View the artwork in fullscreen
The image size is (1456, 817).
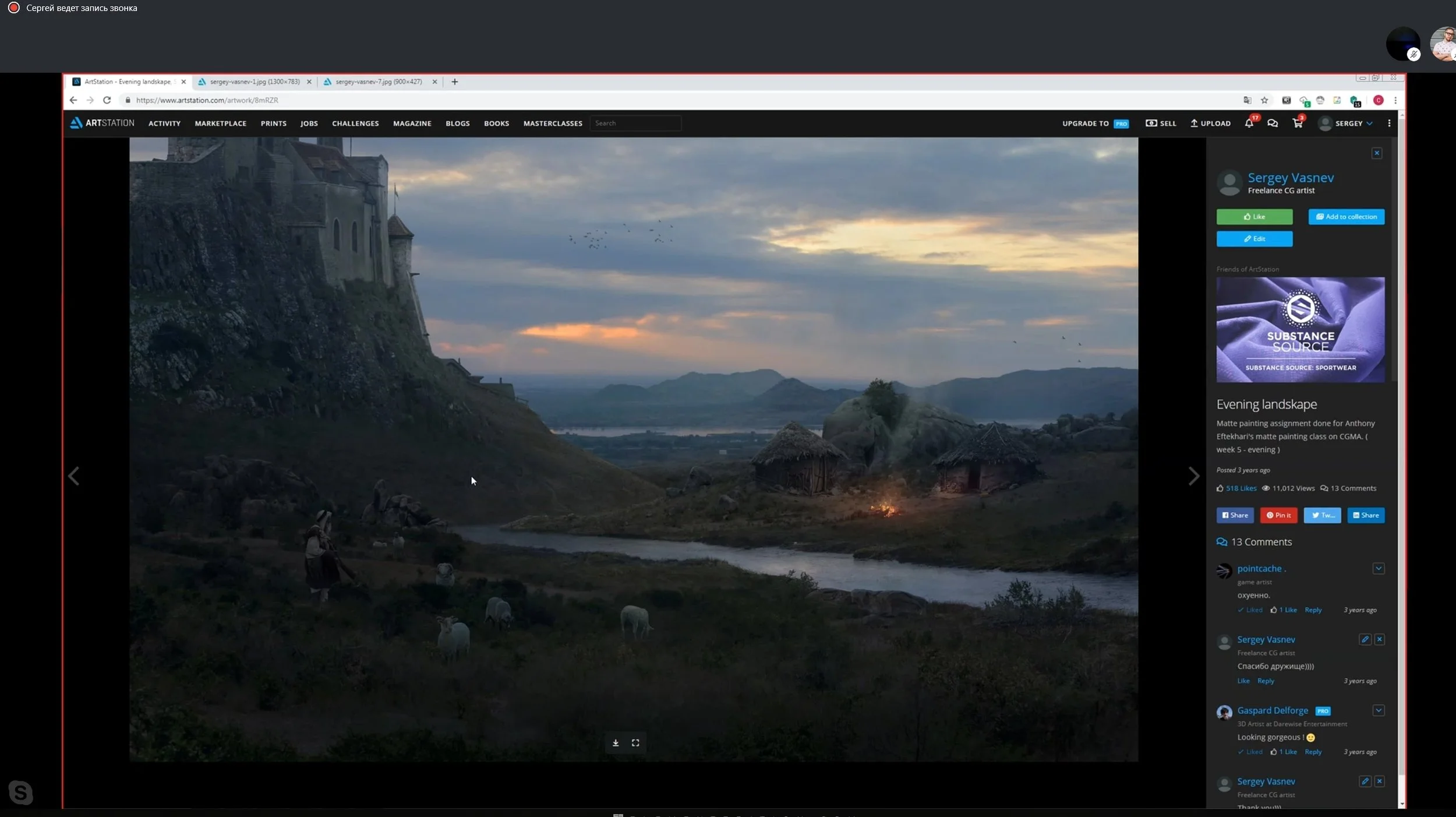pyautogui.click(x=635, y=743)
